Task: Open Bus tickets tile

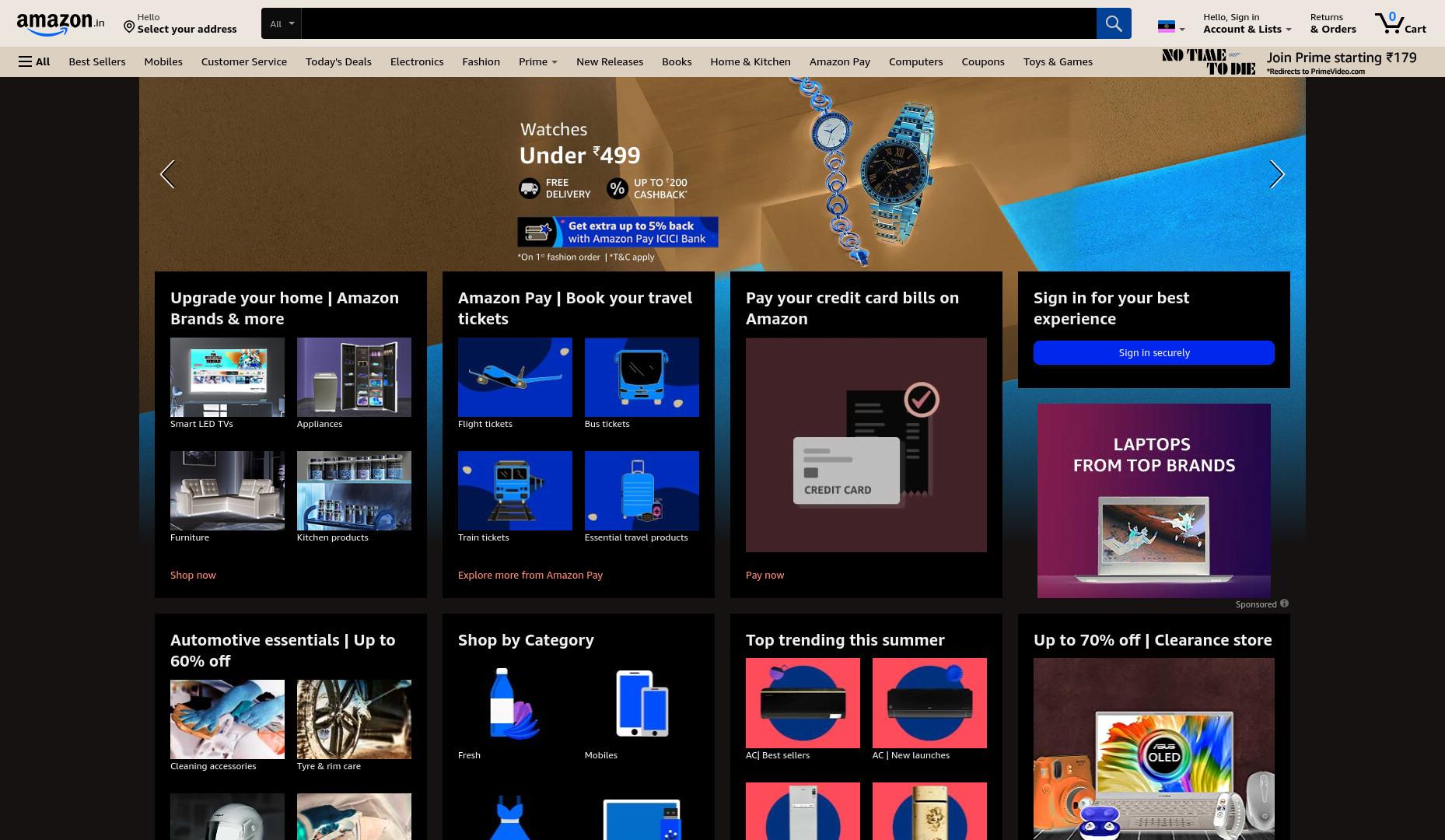Action: point(642,377)
